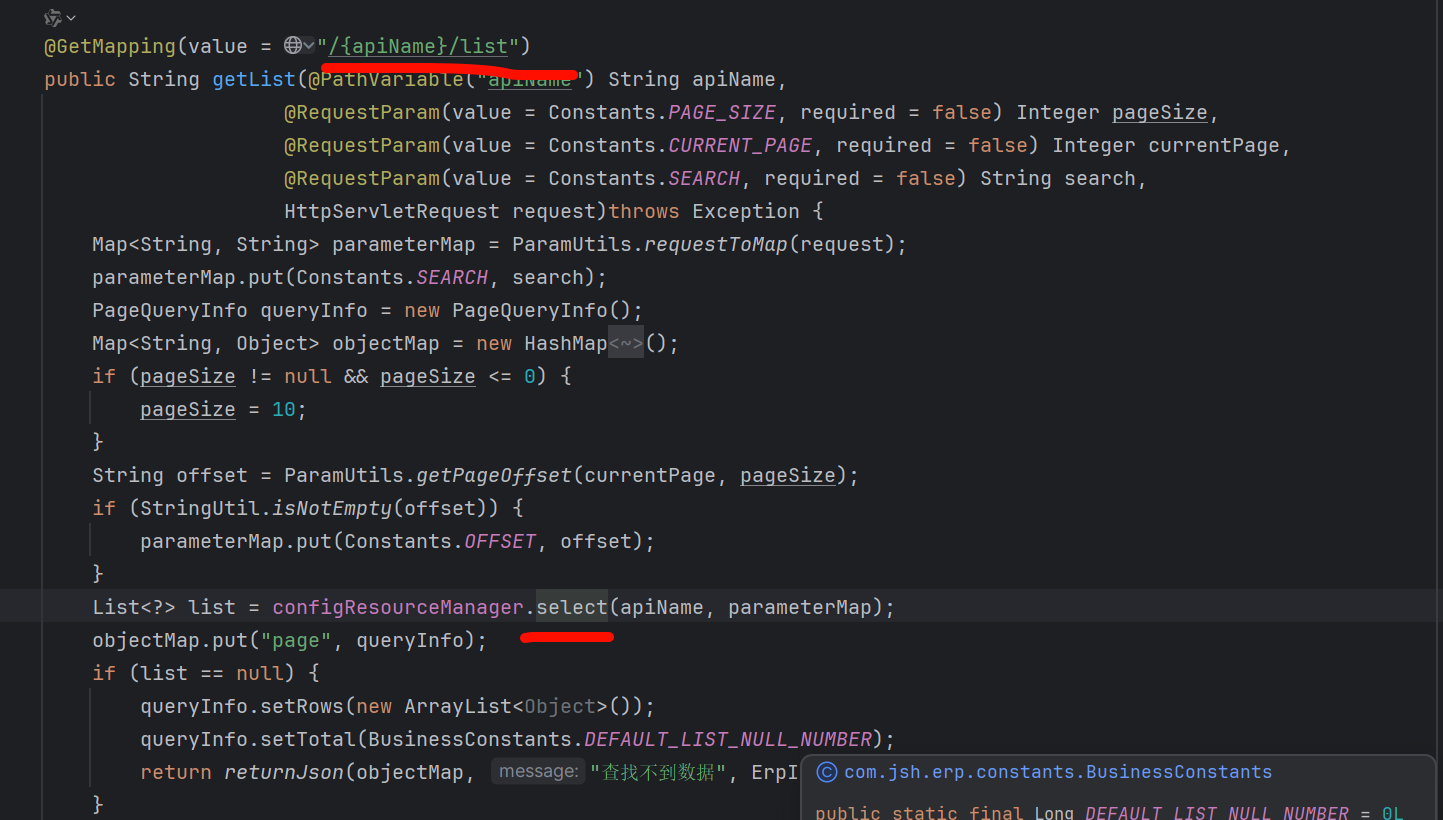Click the AI assistant icon above GetMapping
The image size is (1443, 820).
click(x=53, y=18)
